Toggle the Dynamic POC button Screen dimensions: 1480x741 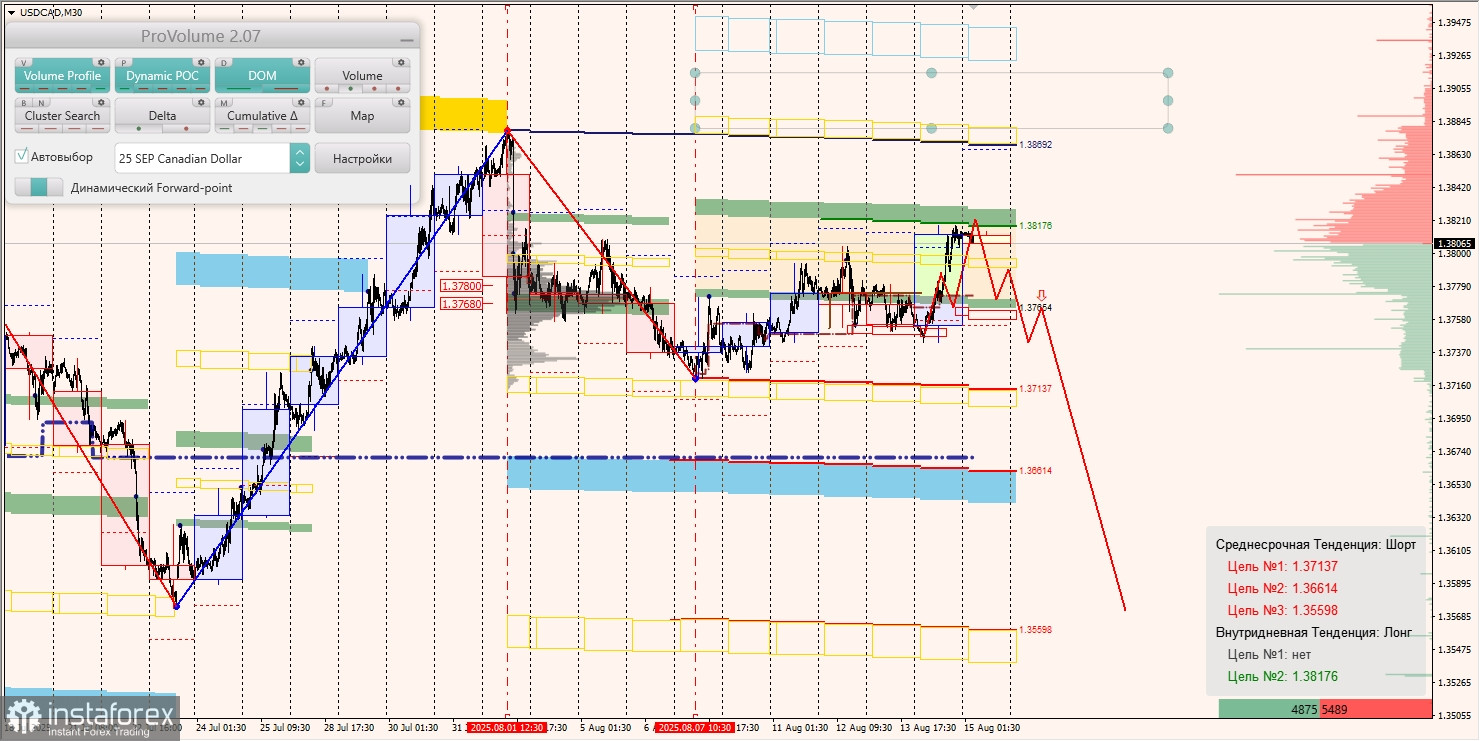coord(162,75)
